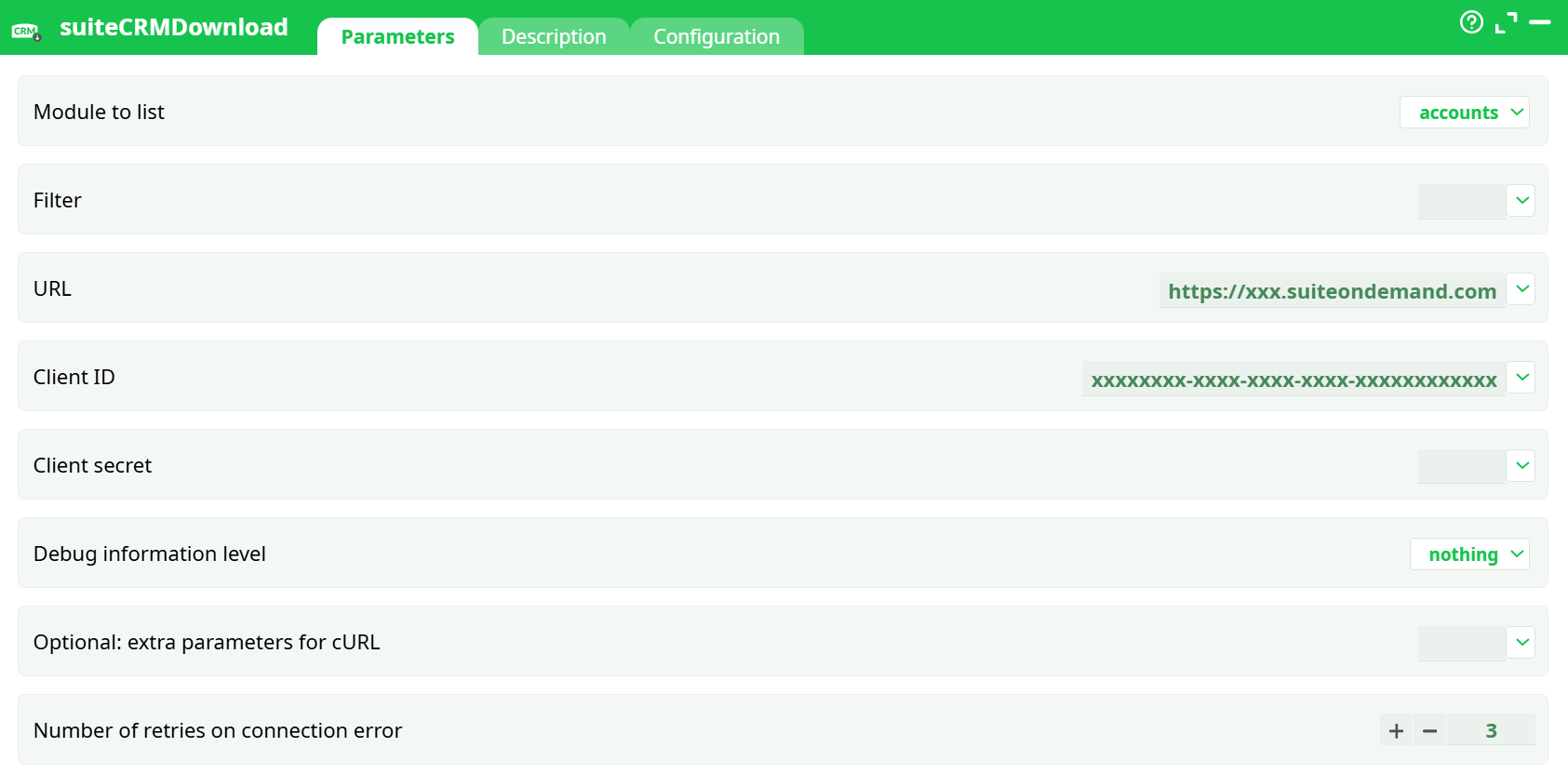Expand the Client ID dropdown chevron

click(1521, 377)
